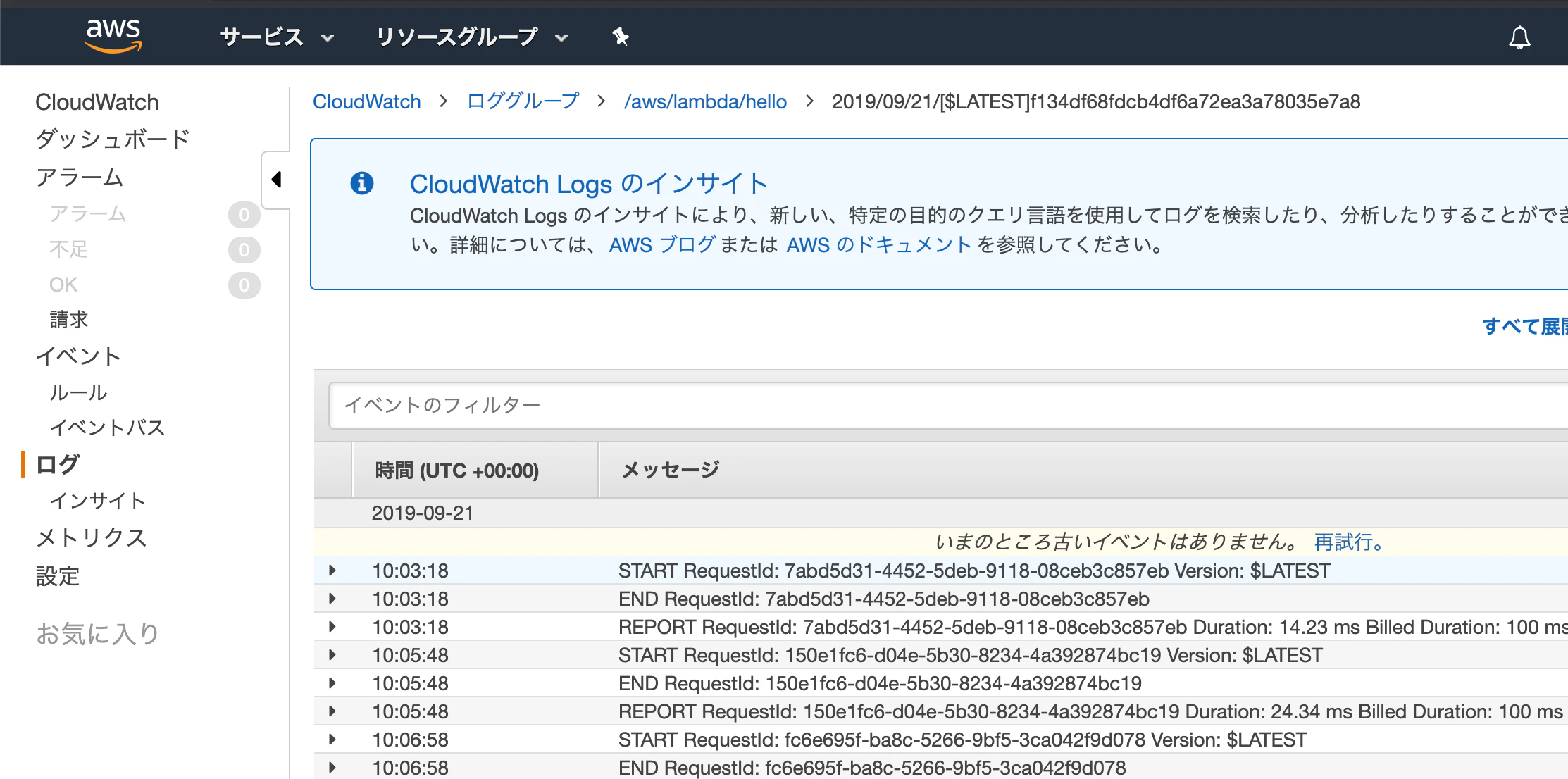The width and height of the screenshot is (1568, 779).
Task: Select ログ in the sidebar
Action: point(58,464)
